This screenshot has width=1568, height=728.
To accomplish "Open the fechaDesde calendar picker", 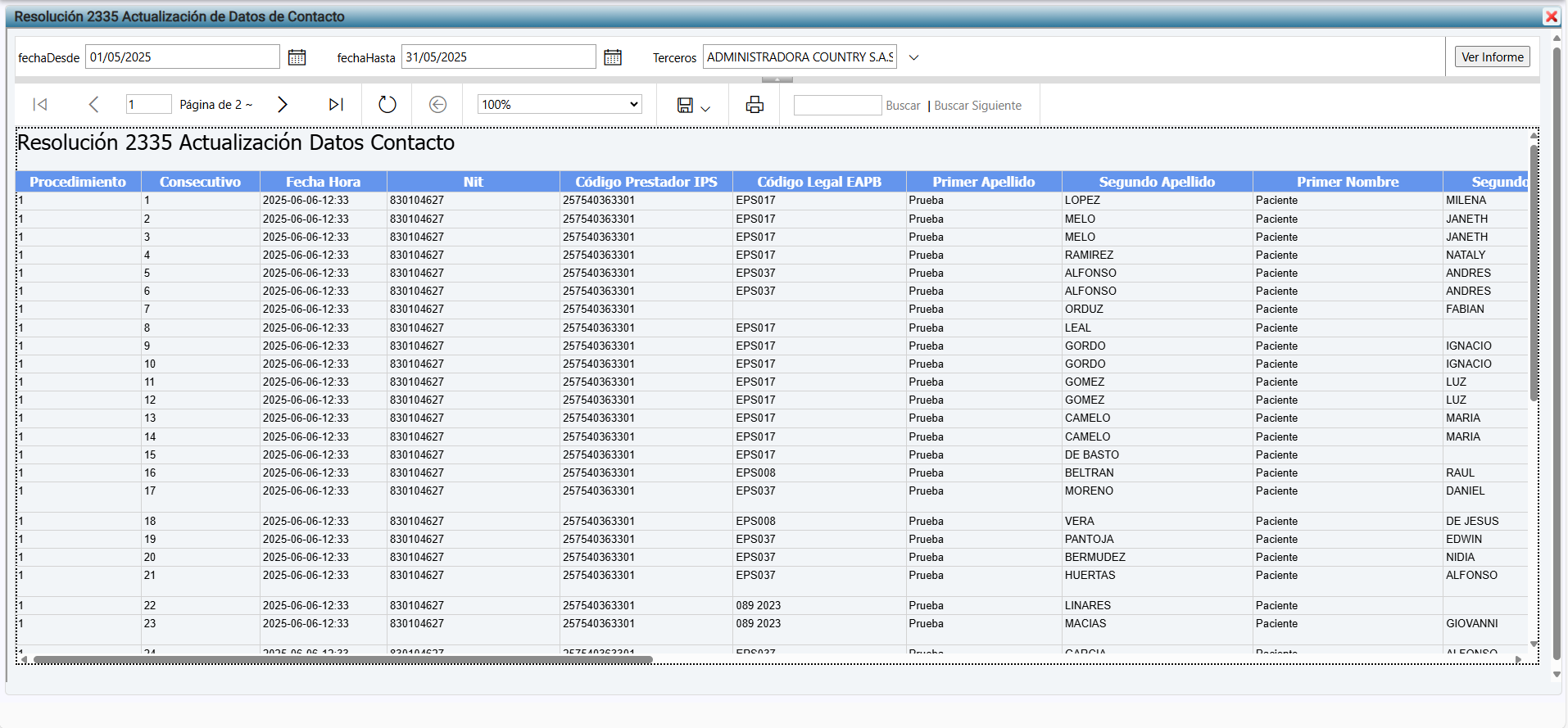I will pos(297,57).
